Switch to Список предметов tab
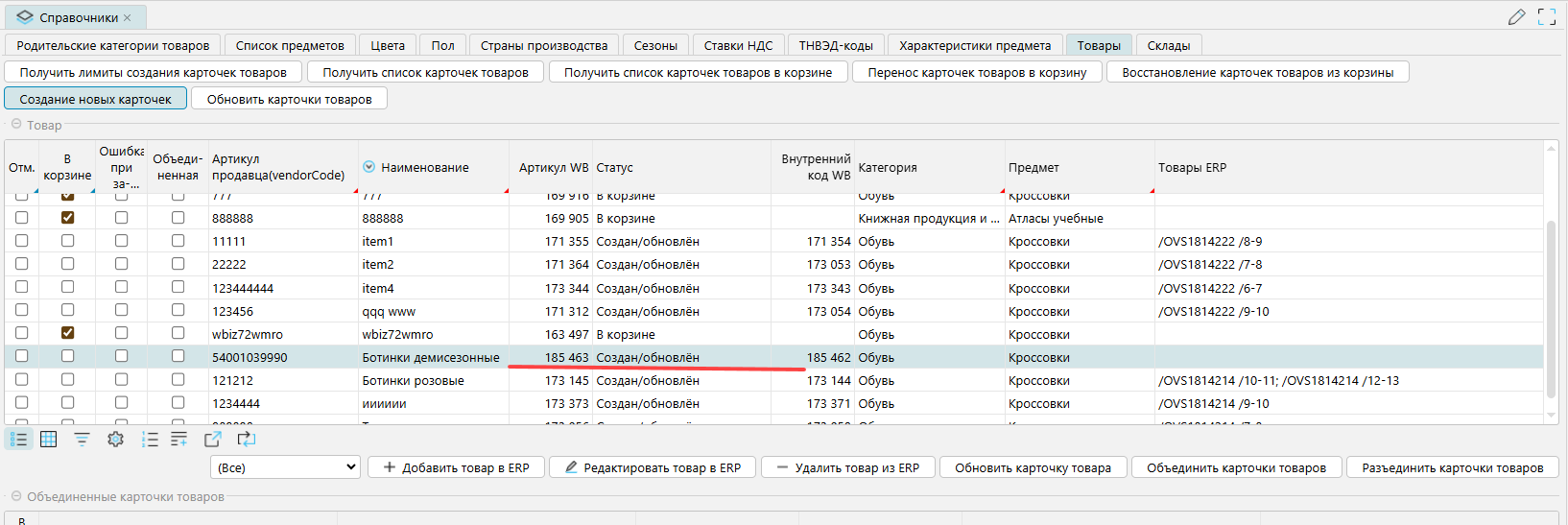This screenshot has width=1568, height=525. pos(290,45)
